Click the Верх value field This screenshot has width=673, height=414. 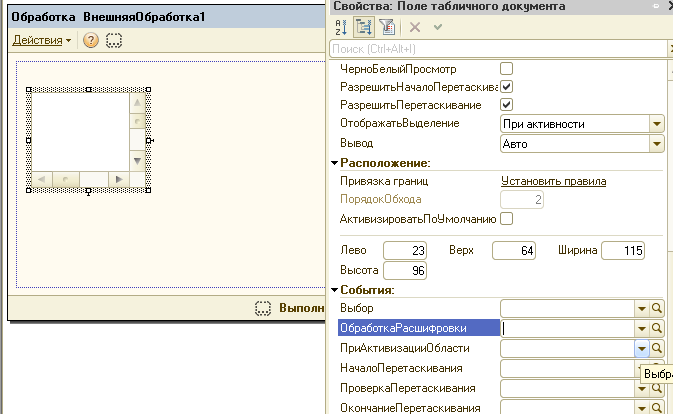(514, 251)
